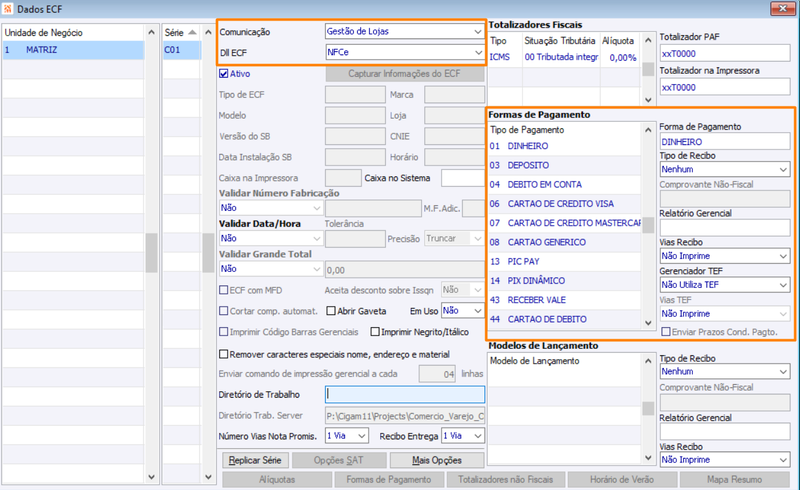800x490 pixels.
Task: Select payment type 03 DEPOSITO
Action: coord(564,165)
